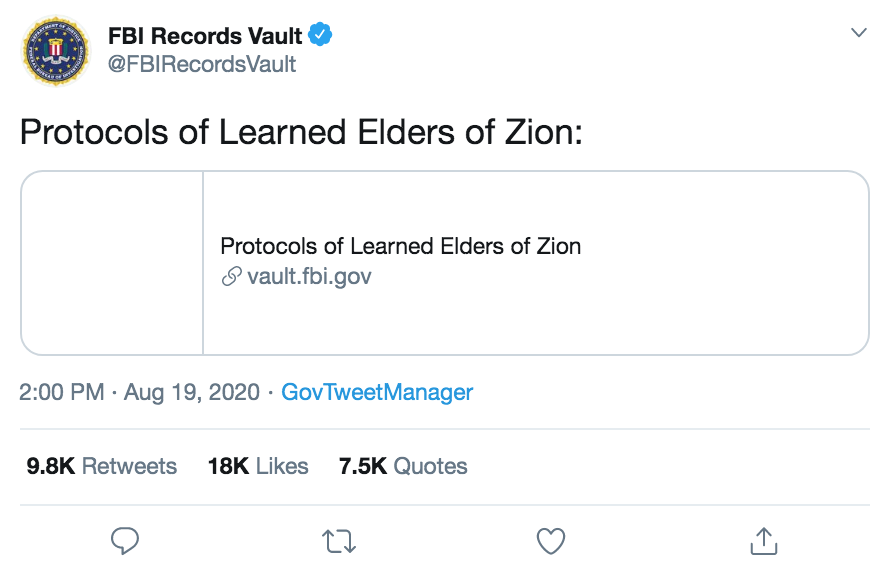Screen dimensions: 886x572
Task: Click the link chain icon beside vault.fbi.gov
Action: (x=232, y=276)
